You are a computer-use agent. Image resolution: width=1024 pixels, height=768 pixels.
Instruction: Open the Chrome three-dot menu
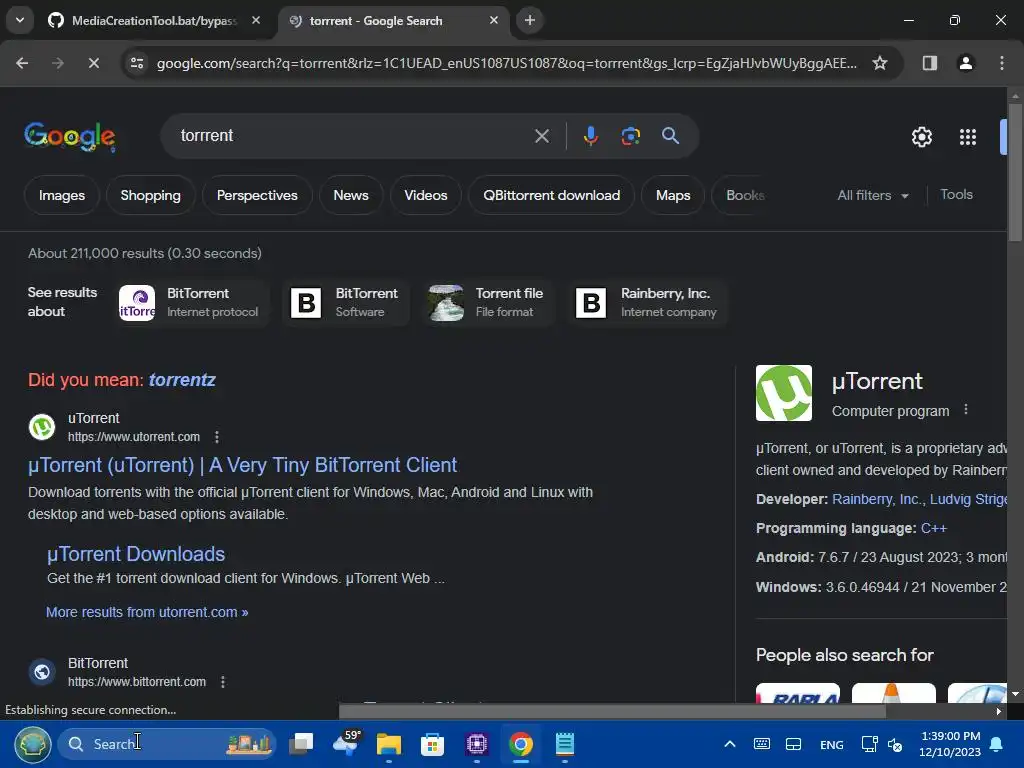pos(1002,63)
